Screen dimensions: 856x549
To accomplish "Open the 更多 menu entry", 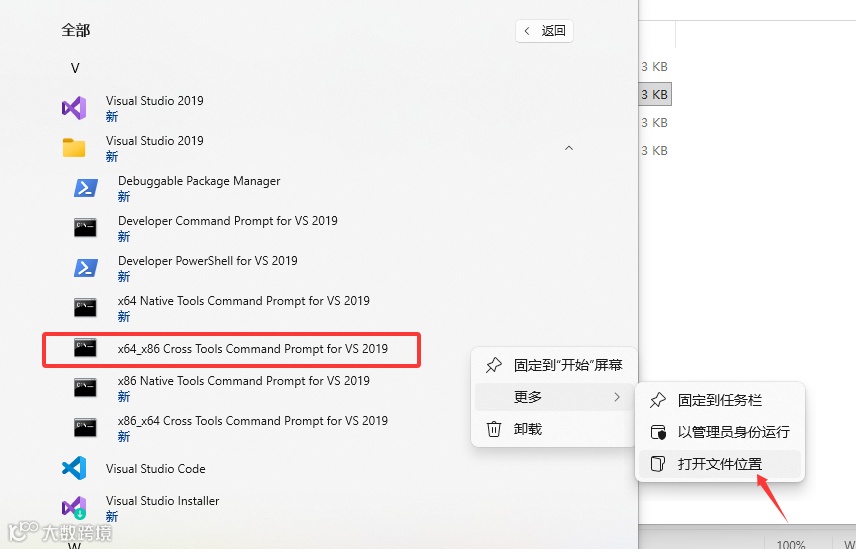I will (x=554, y=397).
